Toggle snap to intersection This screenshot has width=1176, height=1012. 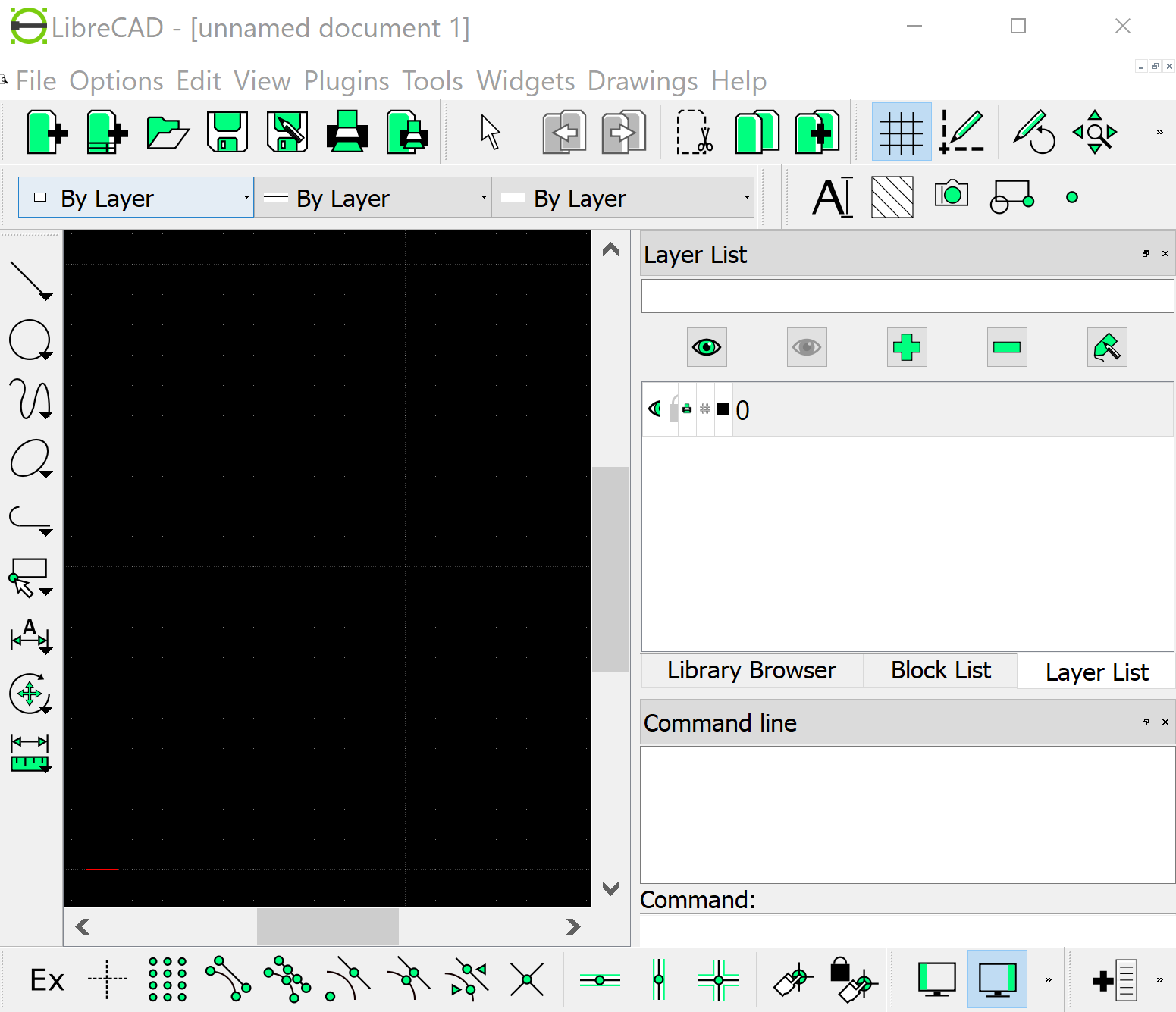click(x=527, y=980)
